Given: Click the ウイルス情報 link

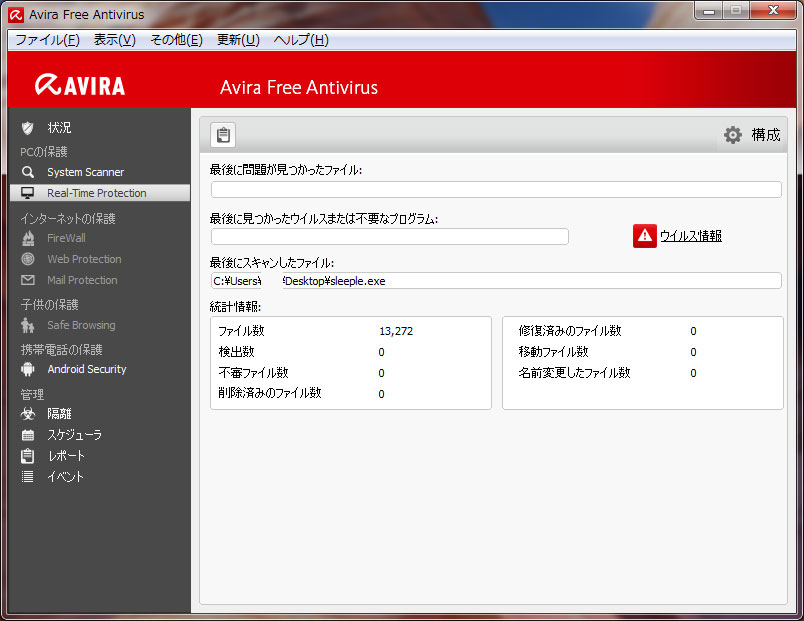Looking at the screenshot, I should (691, 236).
